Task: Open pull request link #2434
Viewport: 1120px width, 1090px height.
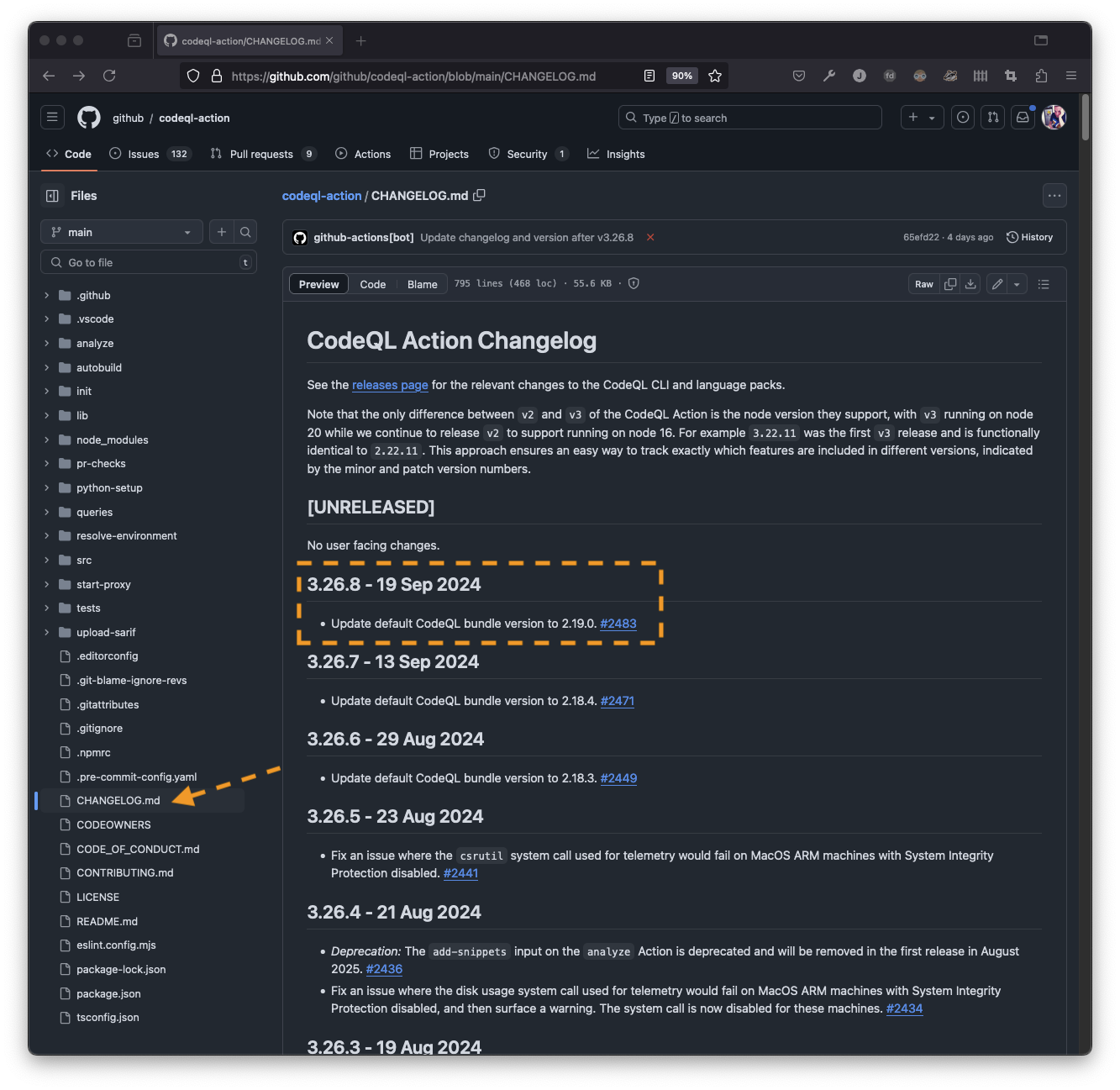Action: pos(904,1008)
